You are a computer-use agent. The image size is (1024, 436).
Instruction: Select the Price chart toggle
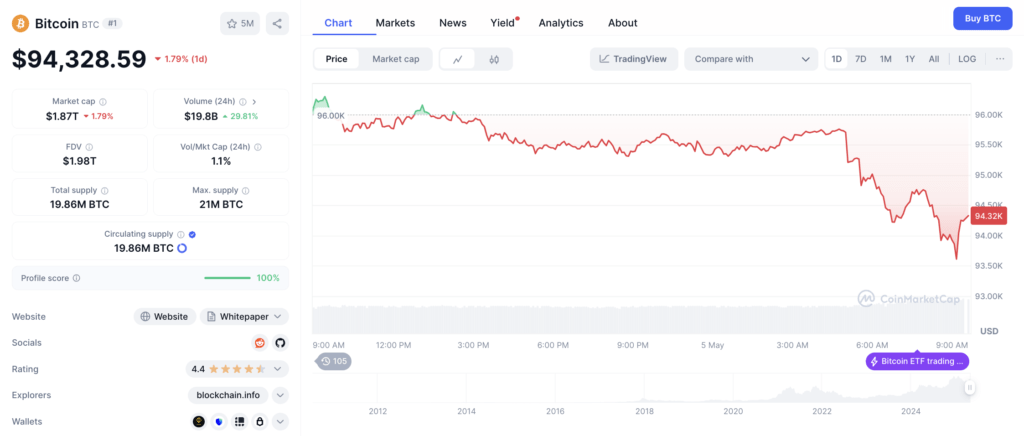point(336,59)
